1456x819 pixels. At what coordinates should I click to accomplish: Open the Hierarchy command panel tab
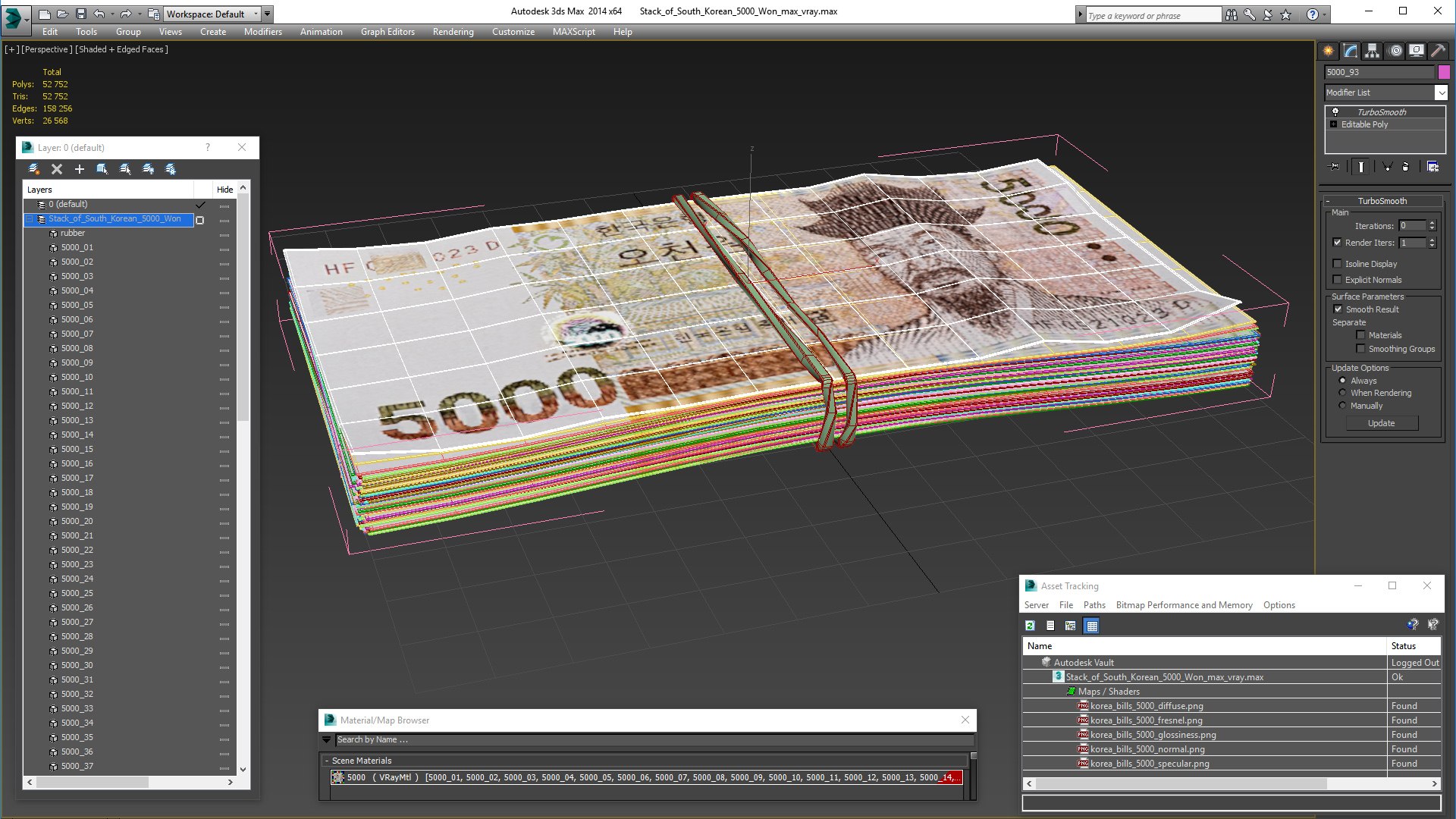pos(1373,51)
